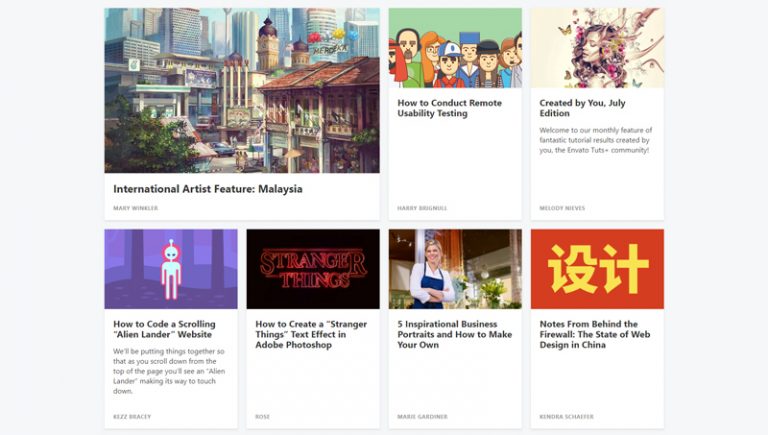Viewport: 768px width, 435px height.
Task: Click the red Chinese characters thumbnail
Action: click(597, 269)
